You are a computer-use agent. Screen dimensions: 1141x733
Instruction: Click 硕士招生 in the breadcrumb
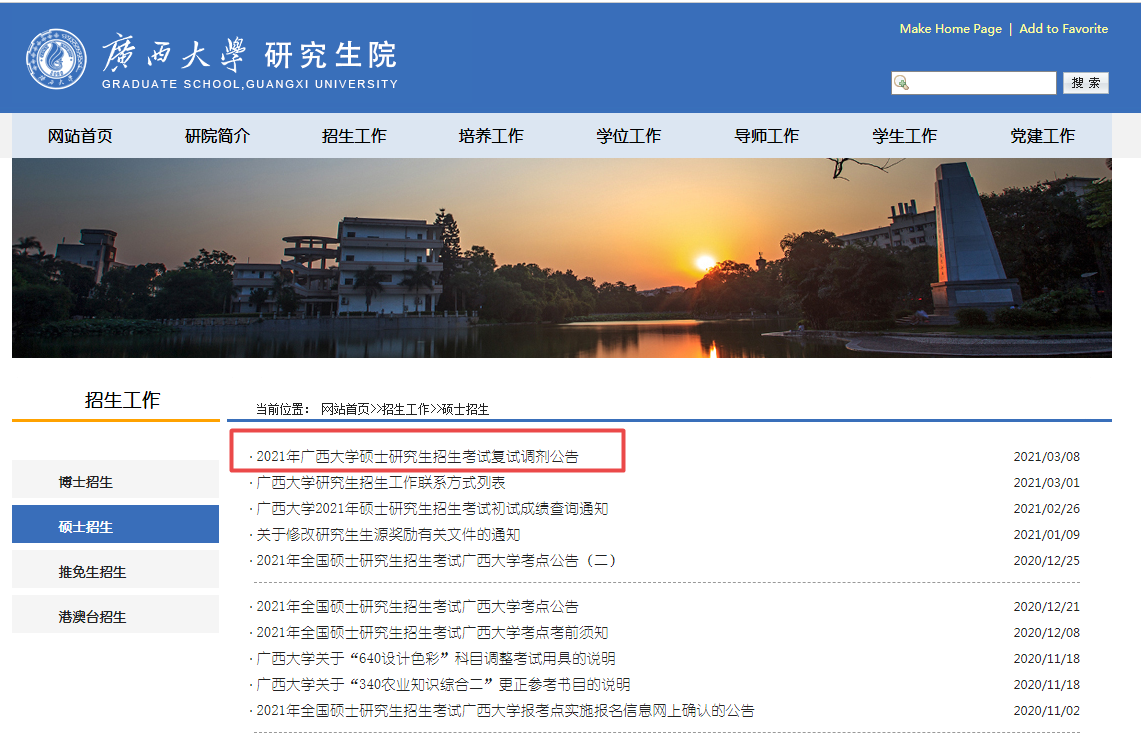[x=465, y=409]
